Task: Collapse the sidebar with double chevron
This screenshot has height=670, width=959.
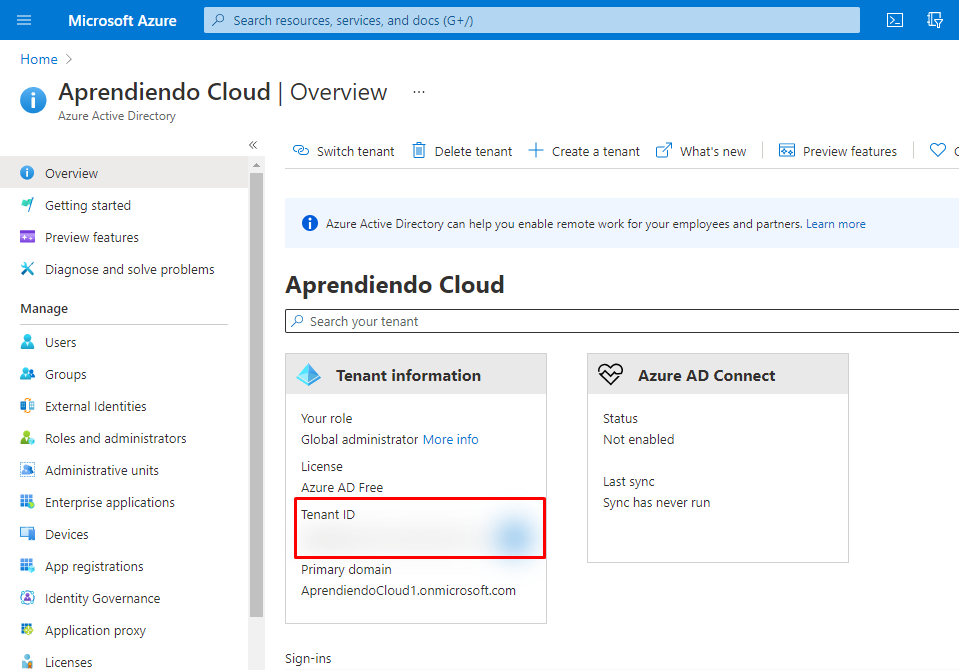Action: click(253, 145)
